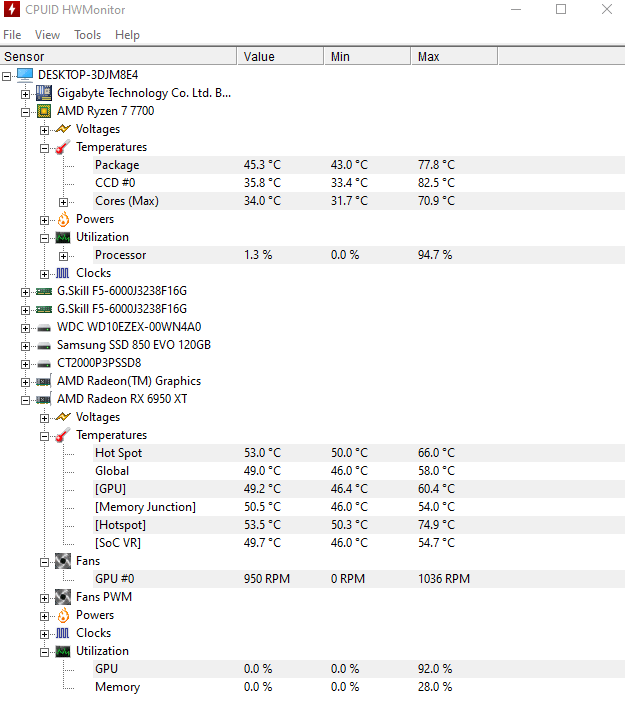Expand the Fans PWM section
The width and height of the screenshot is (625, 707).
(45, 597)
